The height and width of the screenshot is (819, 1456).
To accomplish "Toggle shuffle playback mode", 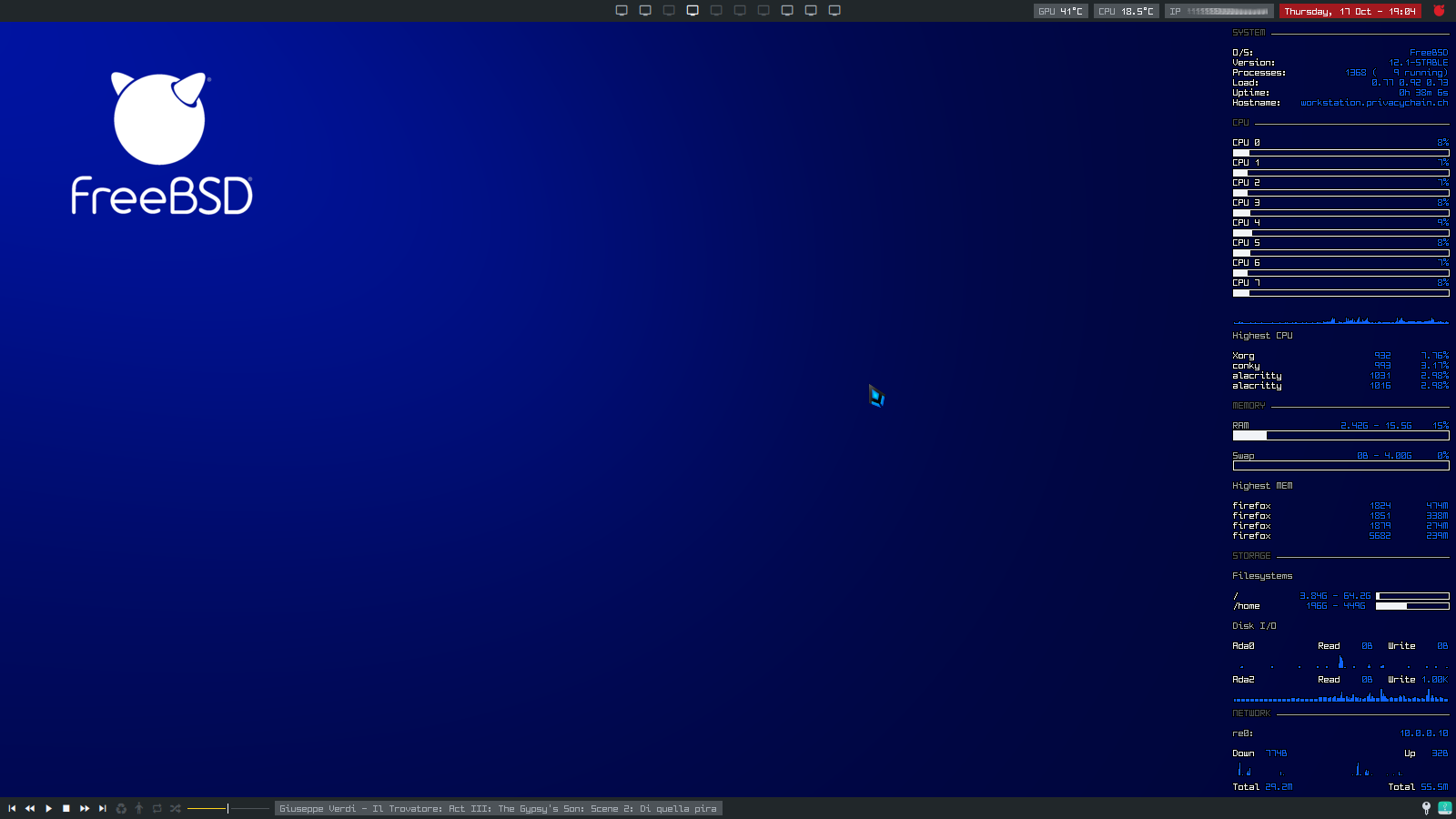I will [x=176, y=808].
